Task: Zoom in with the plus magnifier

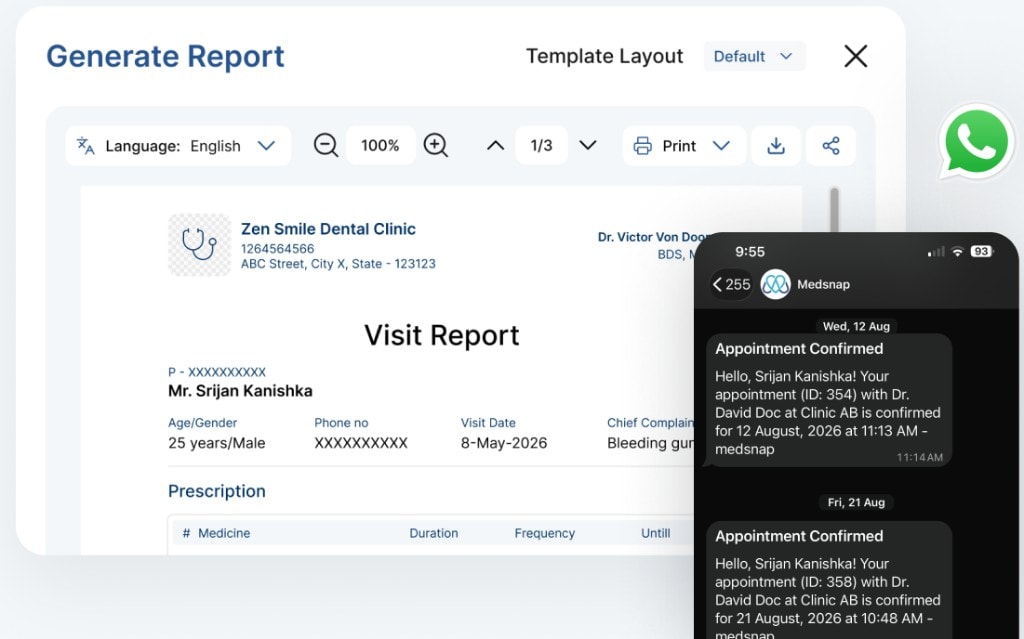Action: click(x=436, y=145)
